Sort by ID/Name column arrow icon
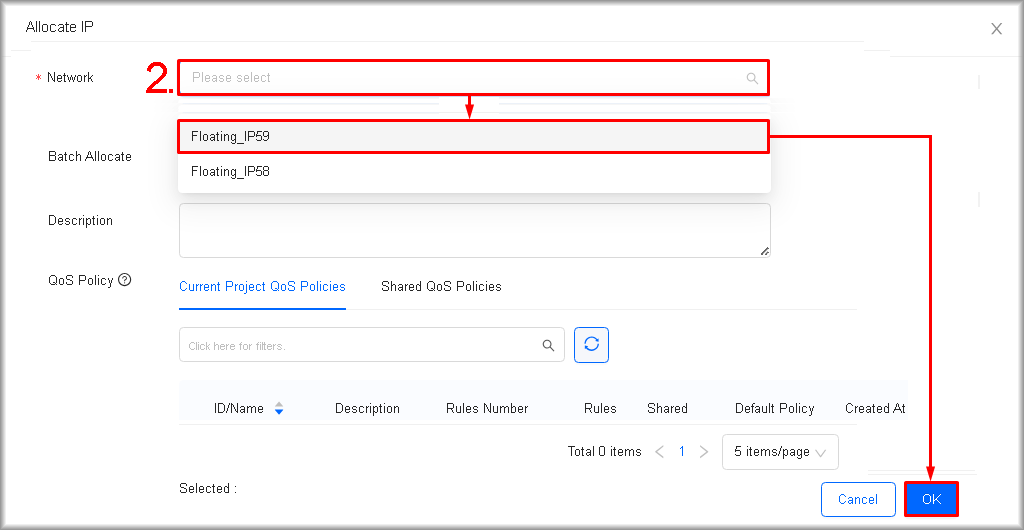This screenshot has height=530, width=1024. click(x=279, y=408)
